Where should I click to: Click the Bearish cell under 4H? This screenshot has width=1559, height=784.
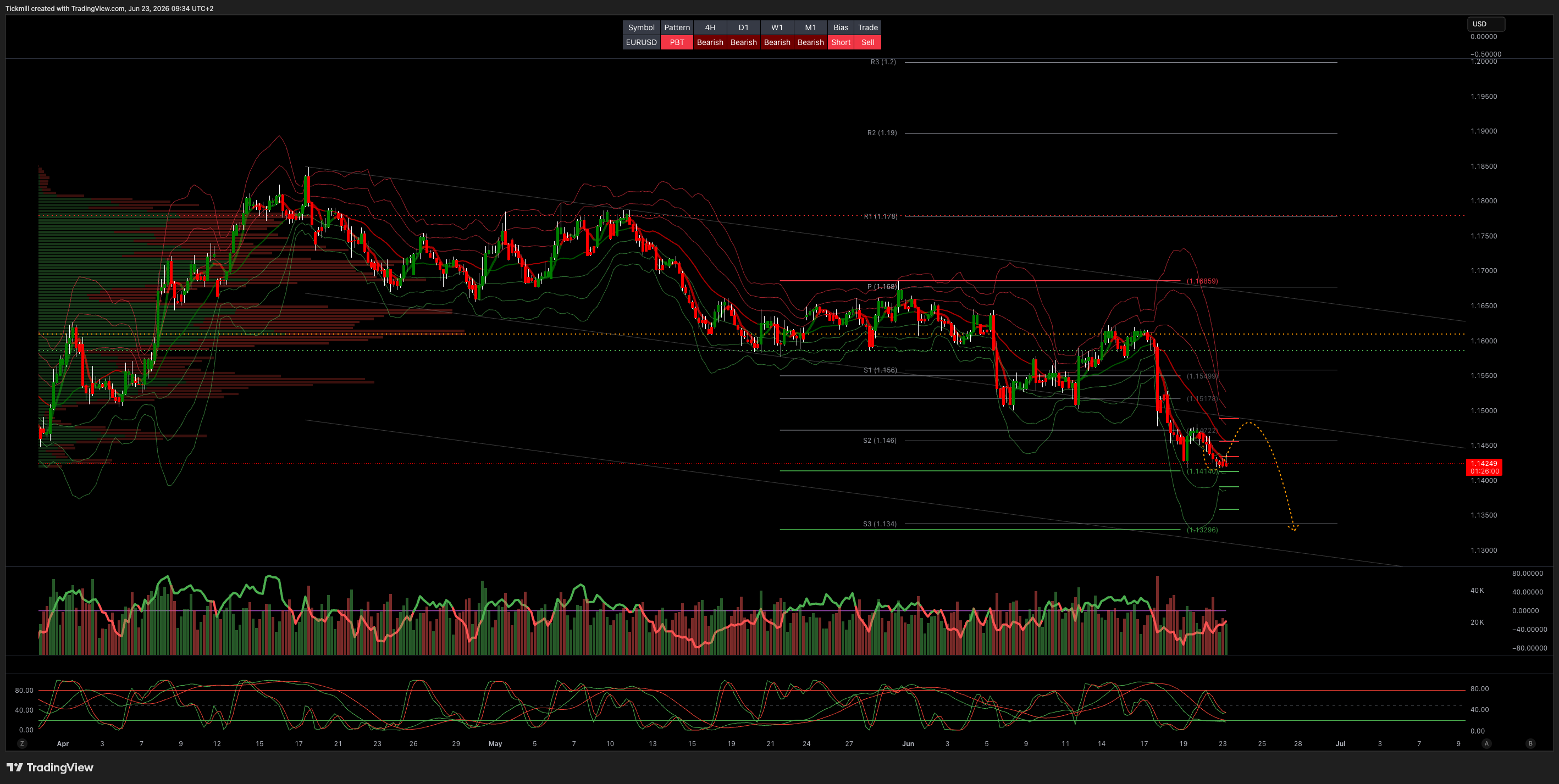[710, 42]
